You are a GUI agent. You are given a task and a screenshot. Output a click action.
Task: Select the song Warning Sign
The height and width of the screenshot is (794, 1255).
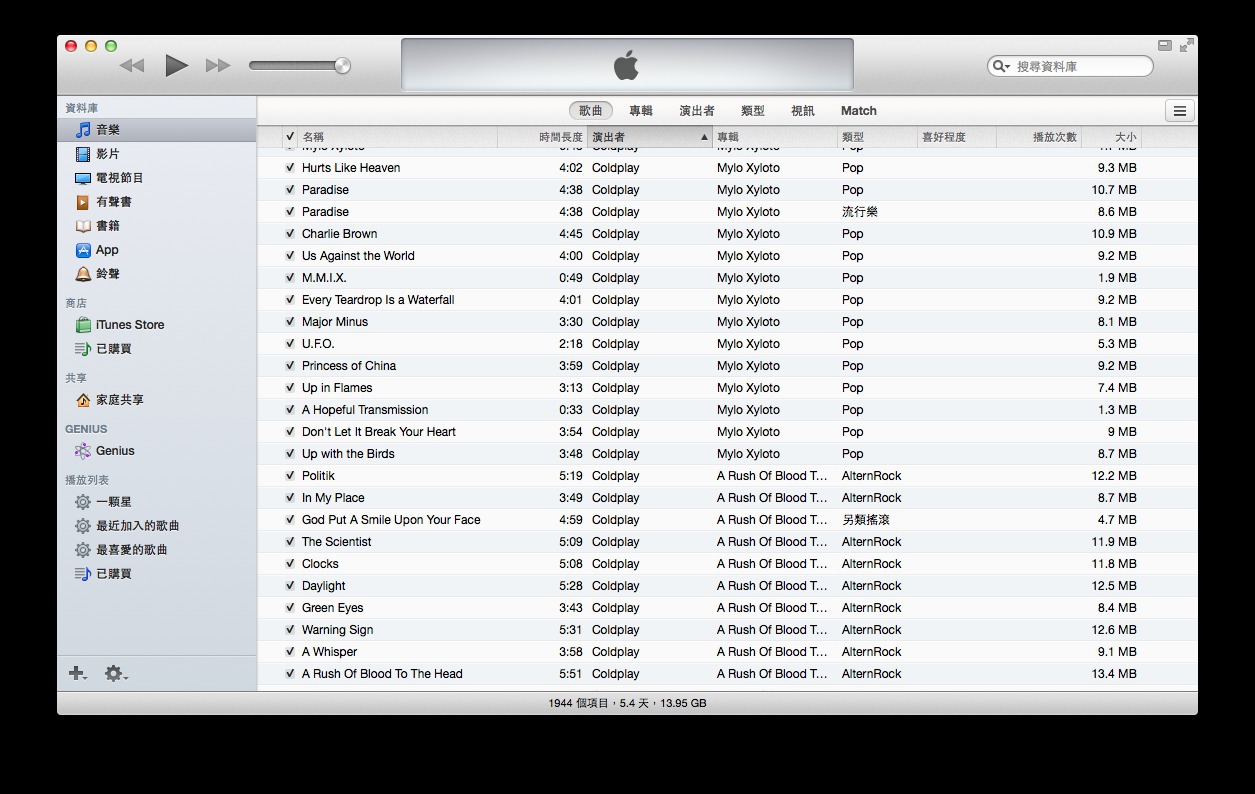(727, 630)
